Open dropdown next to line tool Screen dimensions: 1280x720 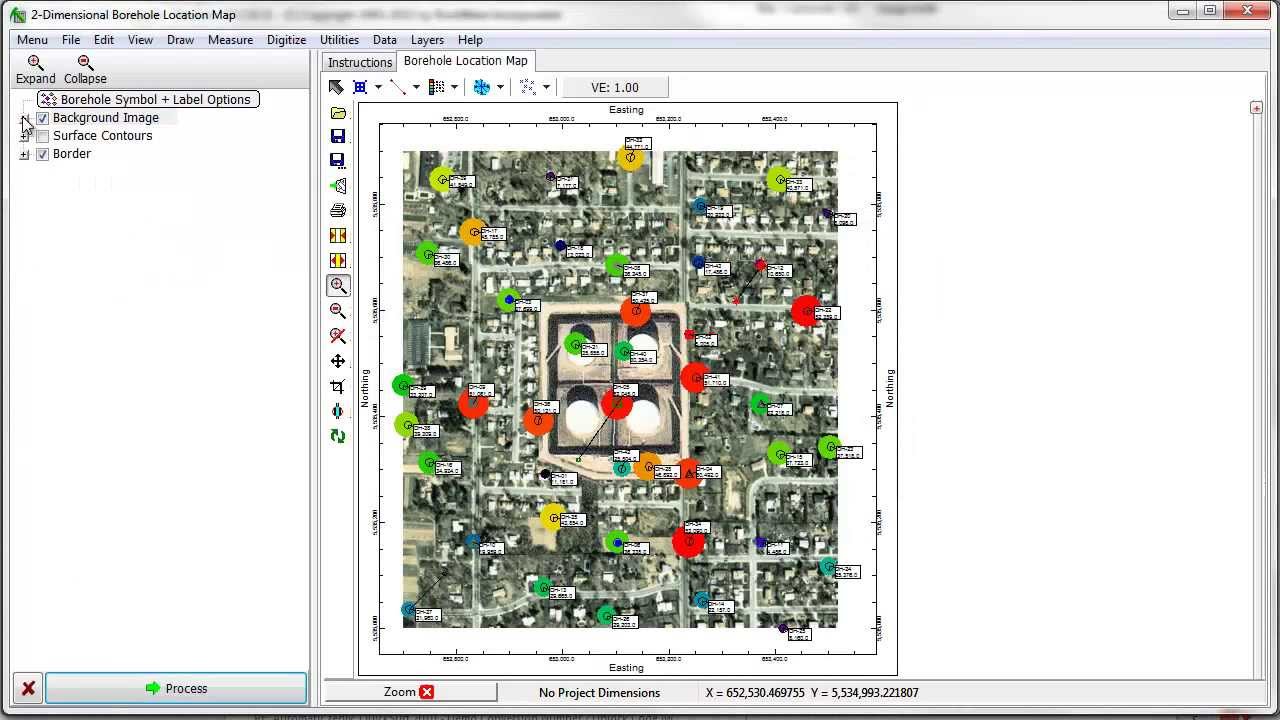[416, 87]
